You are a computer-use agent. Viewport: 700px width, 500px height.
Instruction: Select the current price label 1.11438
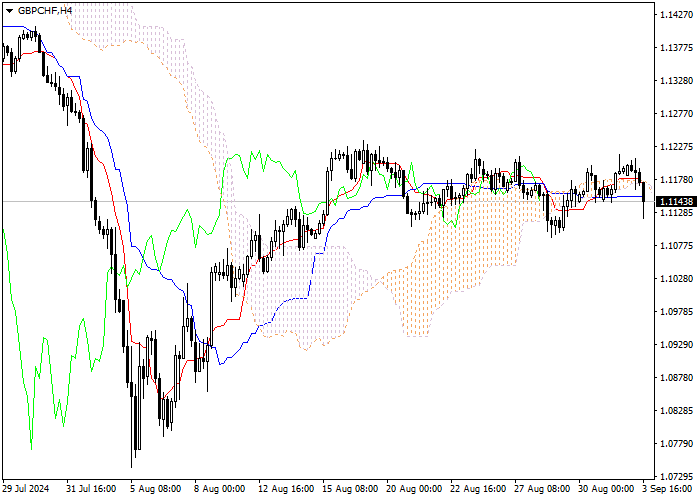tap(676, 201)
